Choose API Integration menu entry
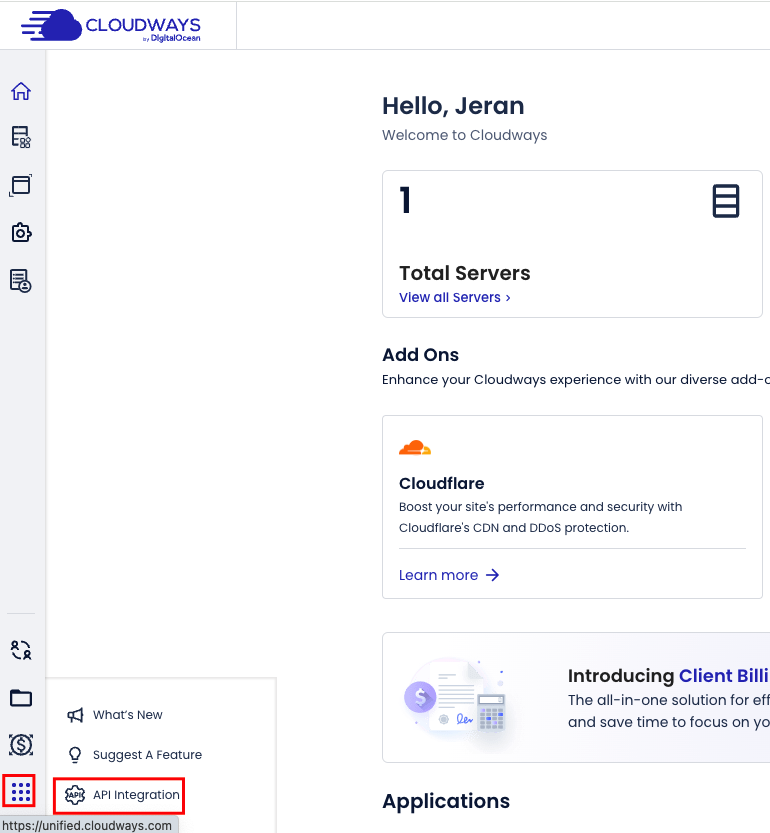 [136, 795]
